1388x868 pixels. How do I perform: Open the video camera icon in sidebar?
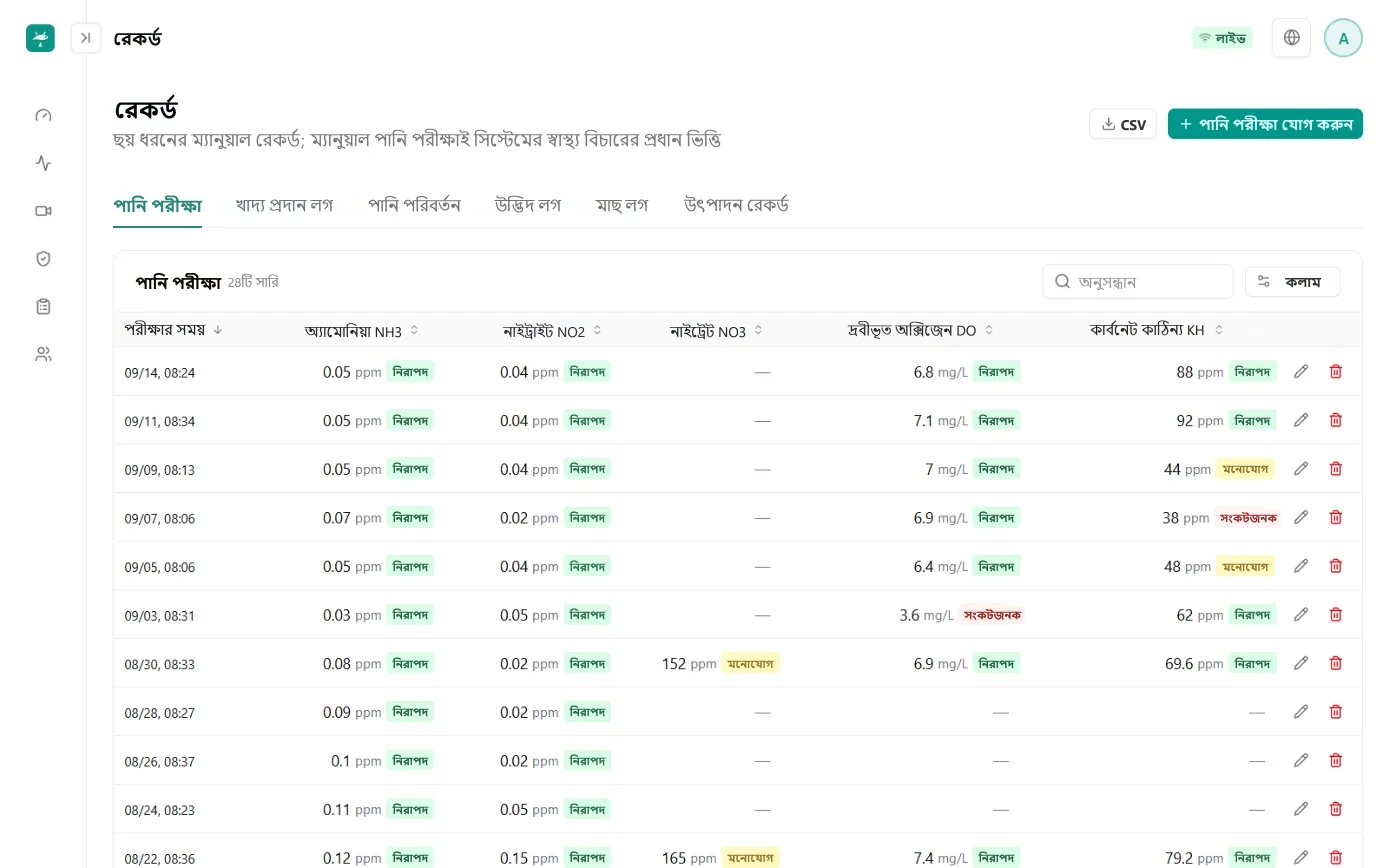43,211
